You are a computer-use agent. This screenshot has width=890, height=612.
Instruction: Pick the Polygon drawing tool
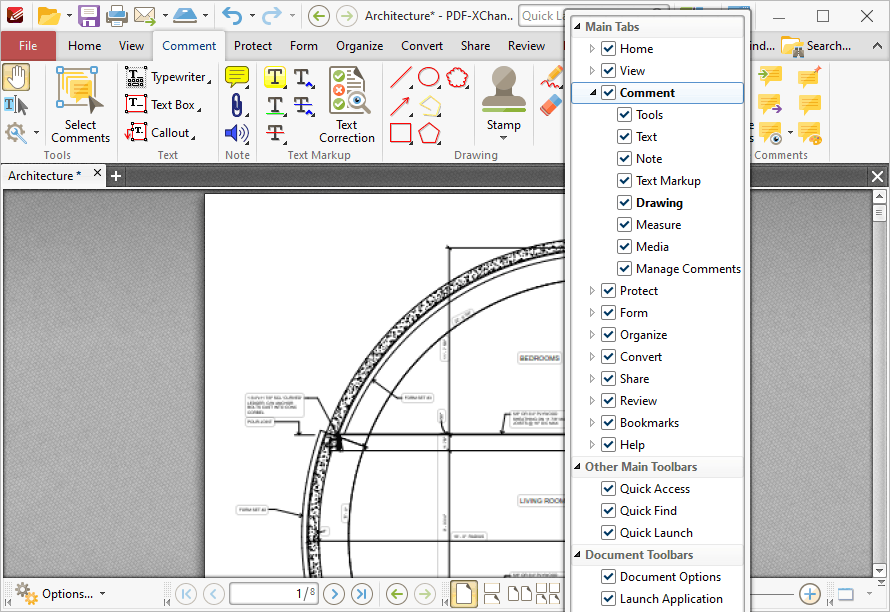[x=429, y=133]
